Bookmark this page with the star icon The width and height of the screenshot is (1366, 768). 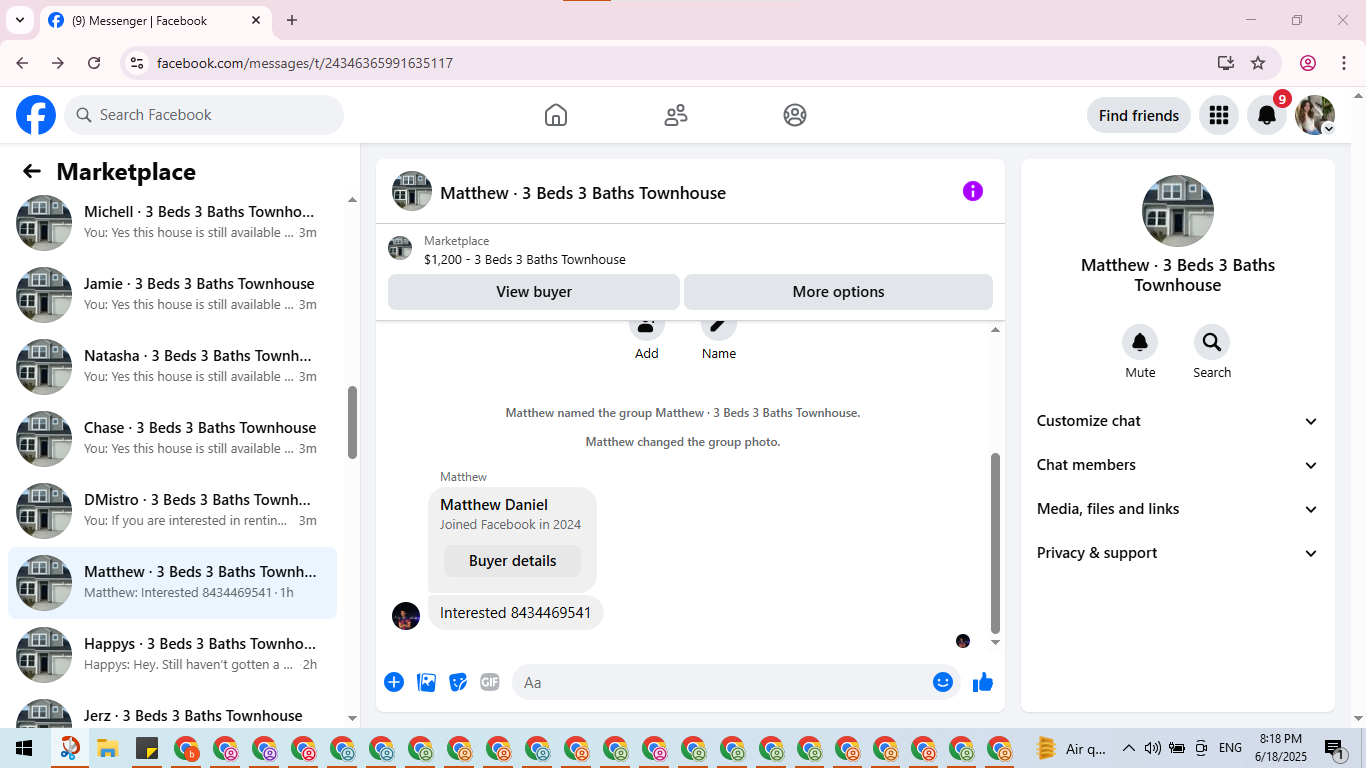pyautogui.click(x=1258, y=63)
